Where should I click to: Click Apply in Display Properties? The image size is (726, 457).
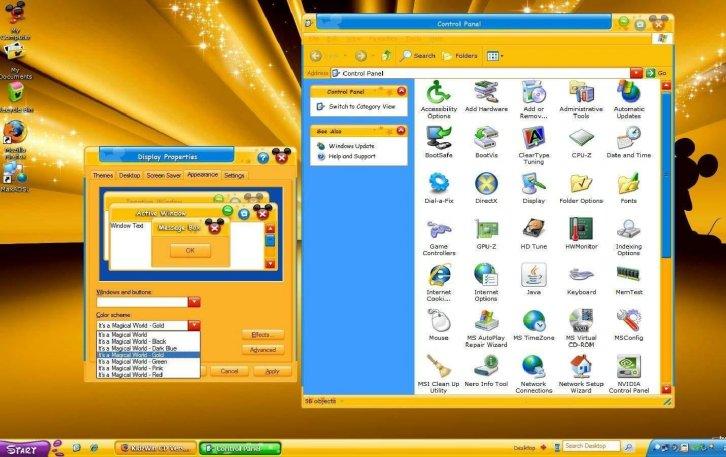(272, 371)
